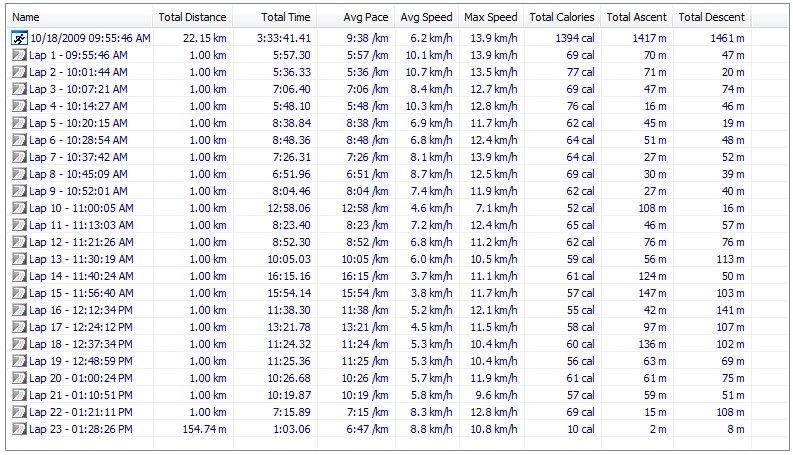
Task: Sort by Total Calories column header
Action: click(562, 17)
